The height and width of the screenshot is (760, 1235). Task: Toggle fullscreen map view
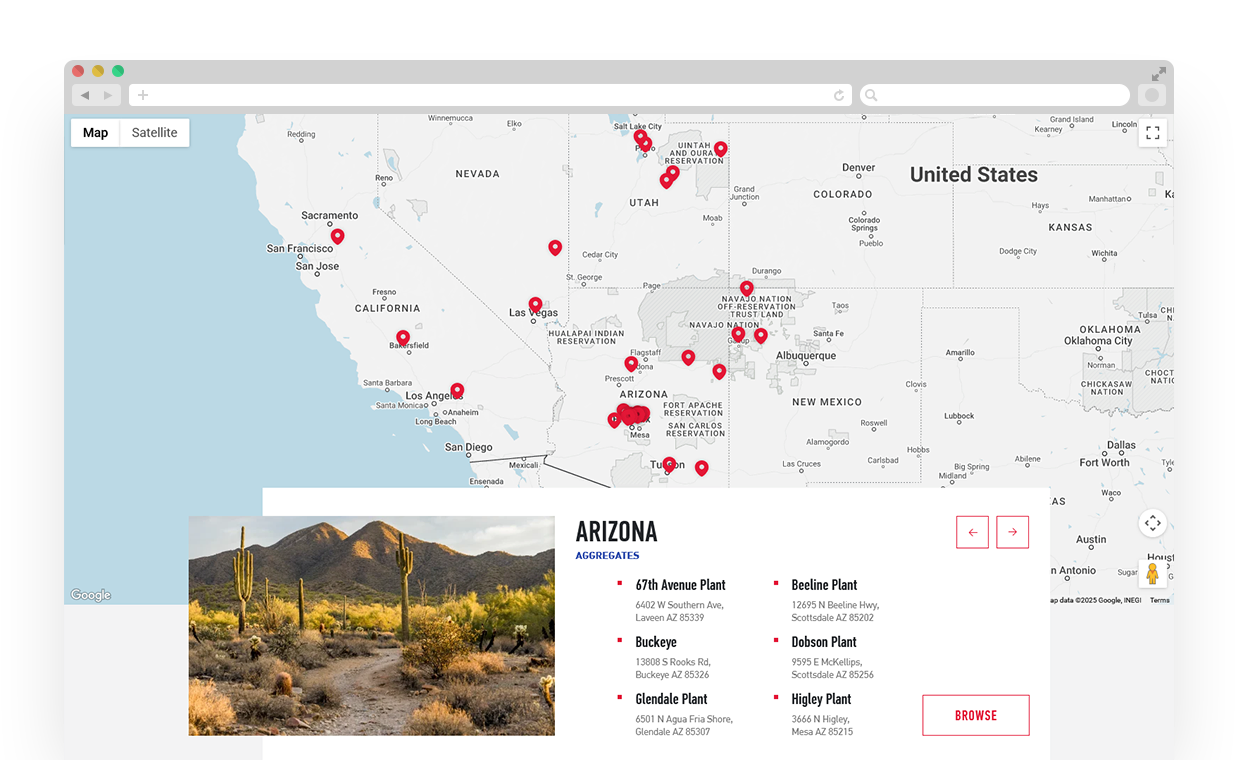tap(1152, 133)
